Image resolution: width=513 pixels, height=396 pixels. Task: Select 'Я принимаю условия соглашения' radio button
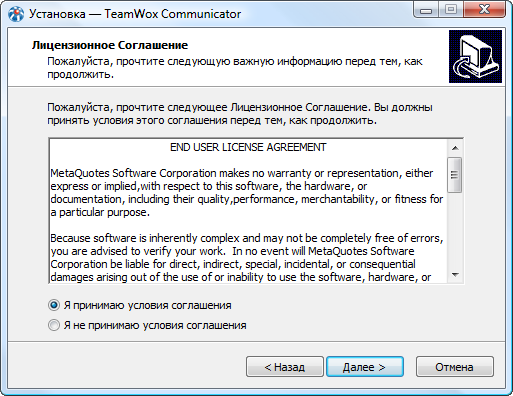click(x=54, y=305)
